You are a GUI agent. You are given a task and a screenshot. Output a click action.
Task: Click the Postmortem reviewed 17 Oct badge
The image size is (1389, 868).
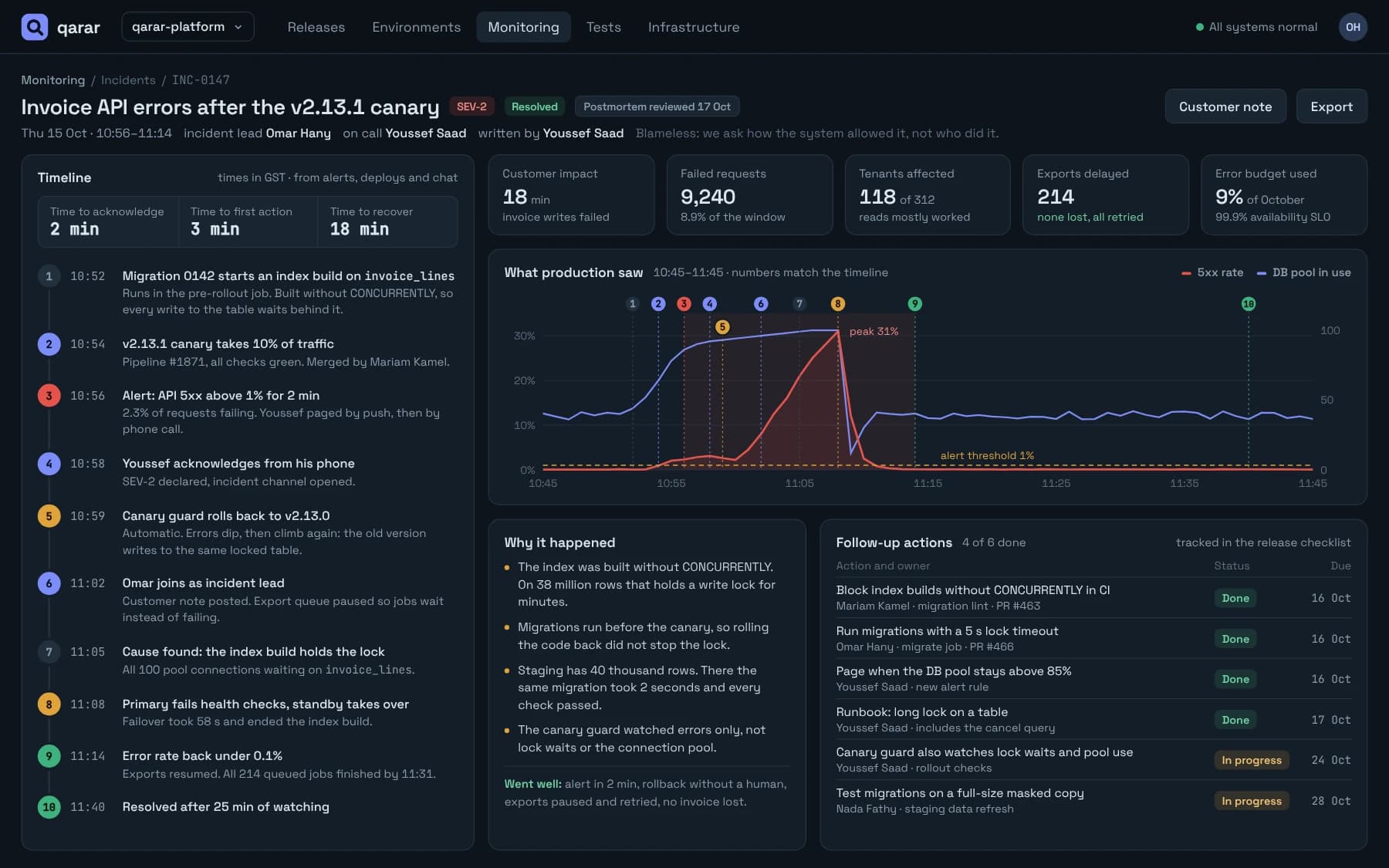click(x=657, y=106)
